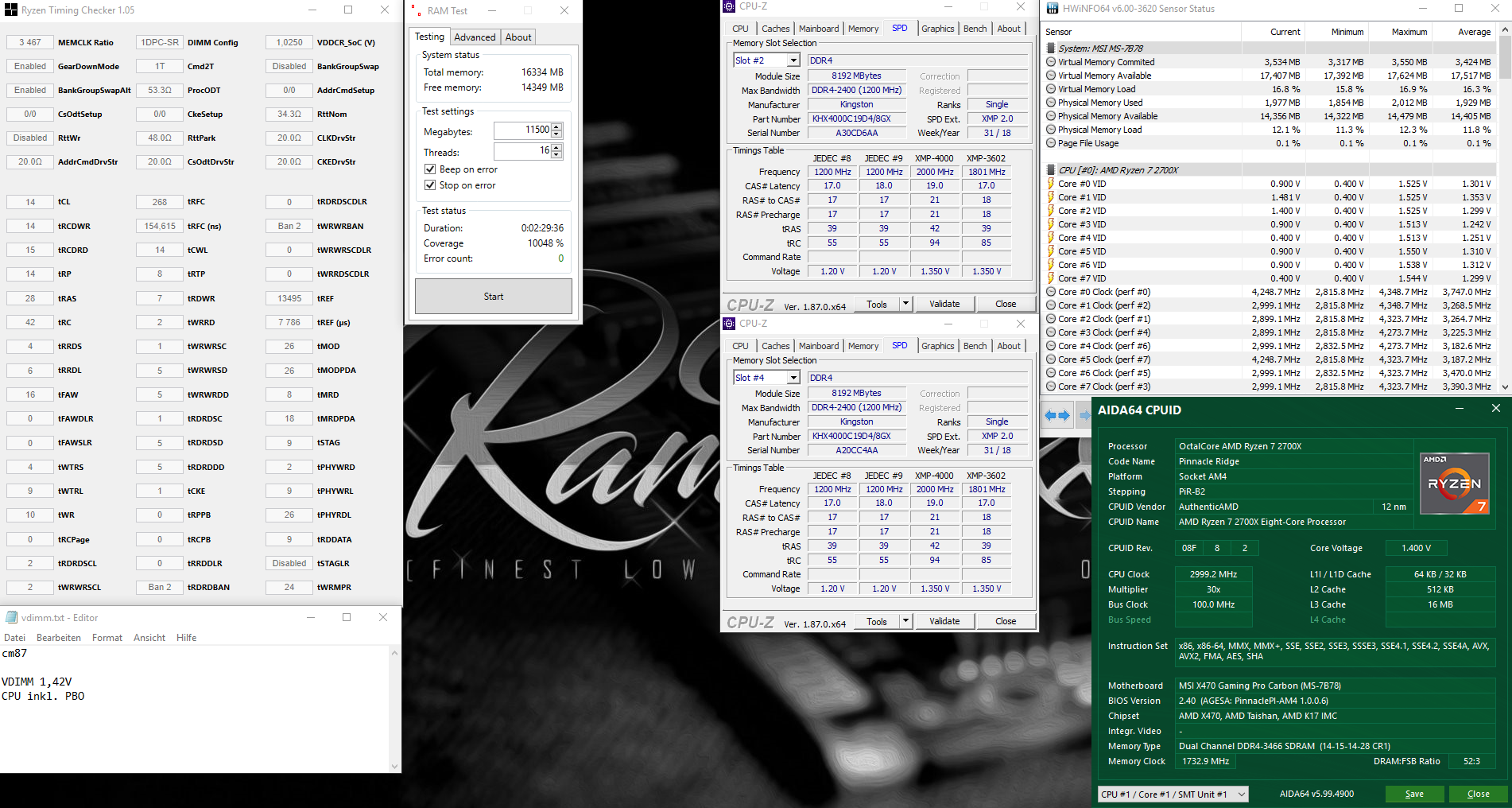Screen dimensions: 1512x808
Task: Click the lightning icon beside Core #0 VID
Action: 1051,184
